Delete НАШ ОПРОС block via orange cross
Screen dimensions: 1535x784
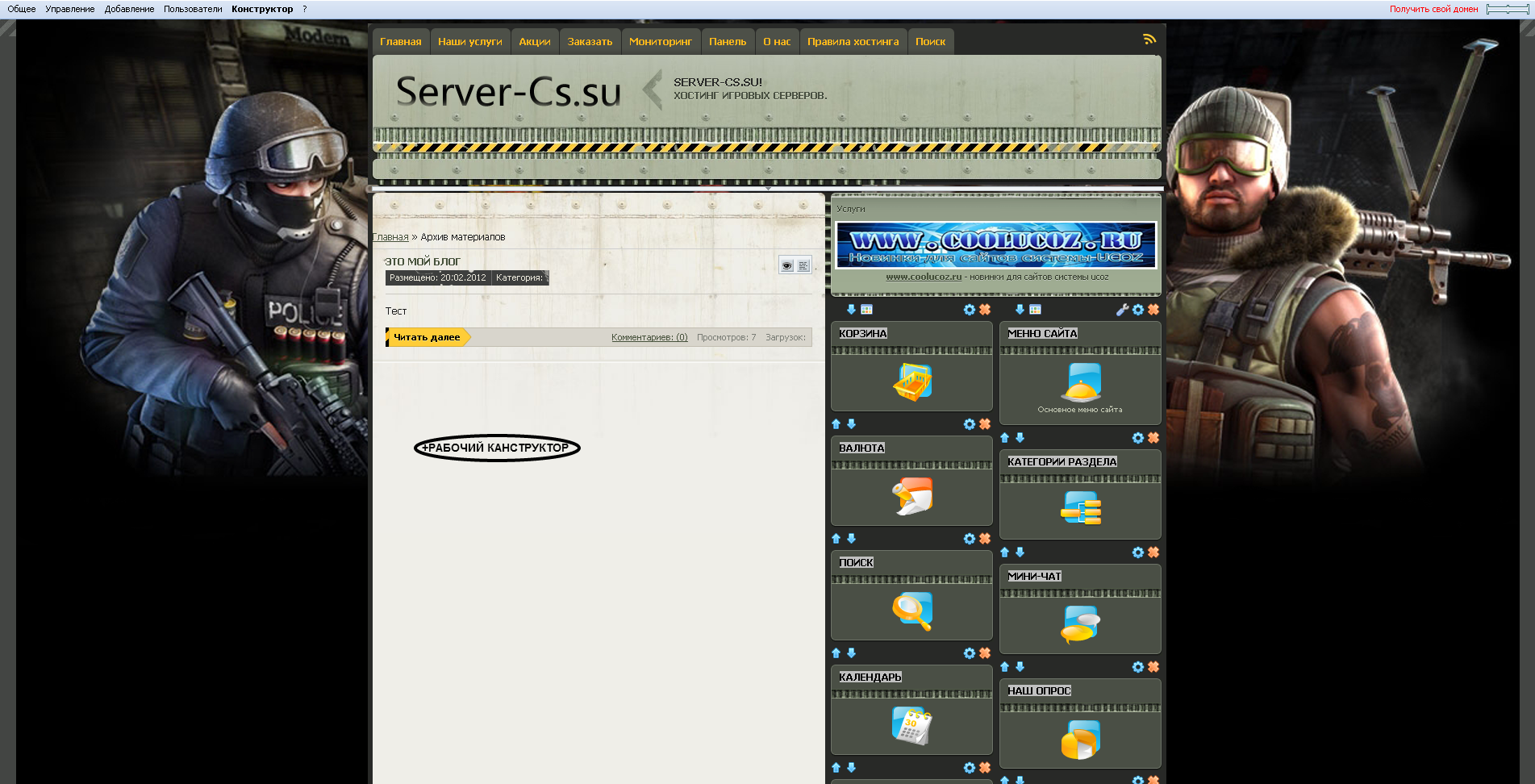(1153, 667)
